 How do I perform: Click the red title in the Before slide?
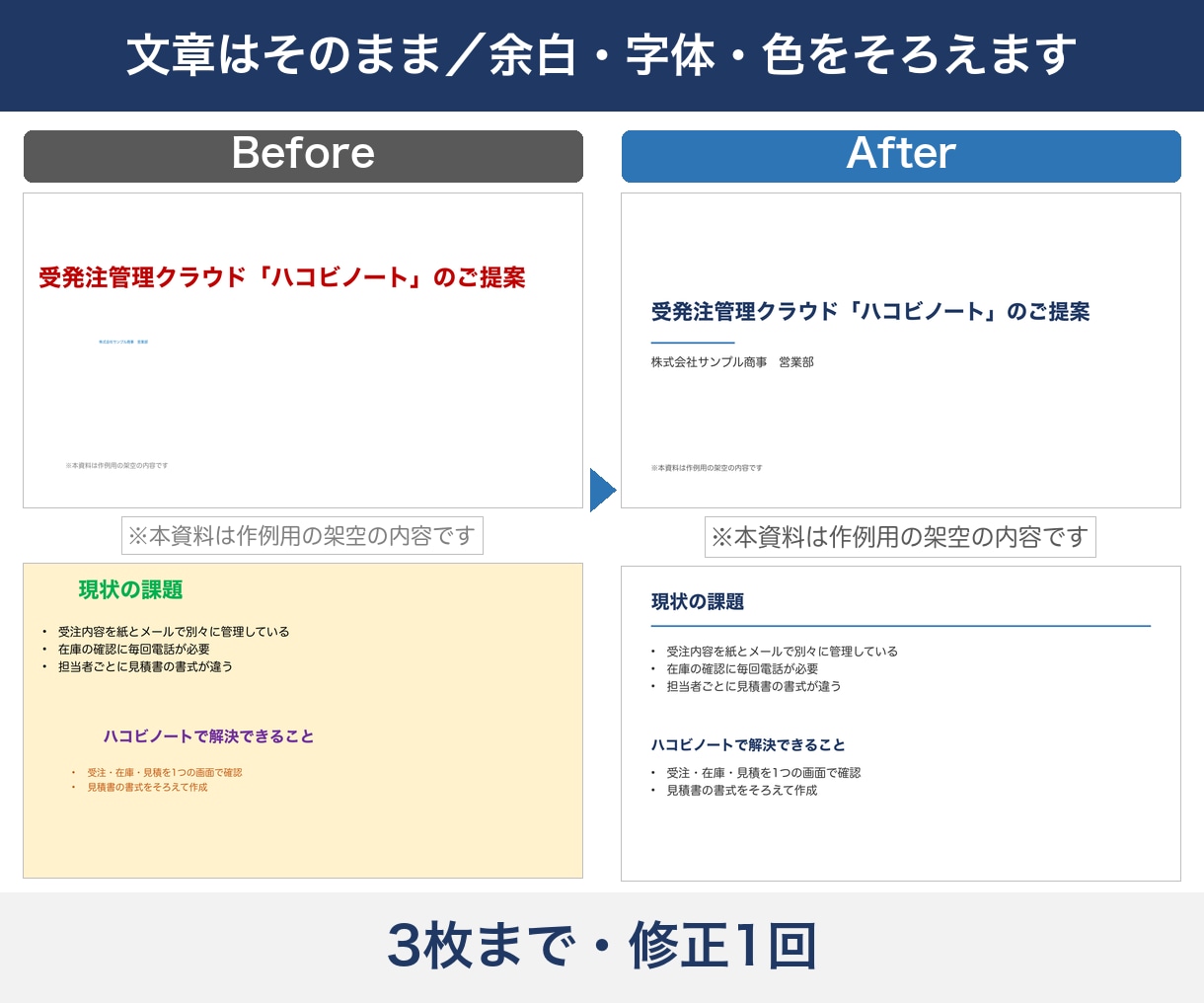click(282, 277)
